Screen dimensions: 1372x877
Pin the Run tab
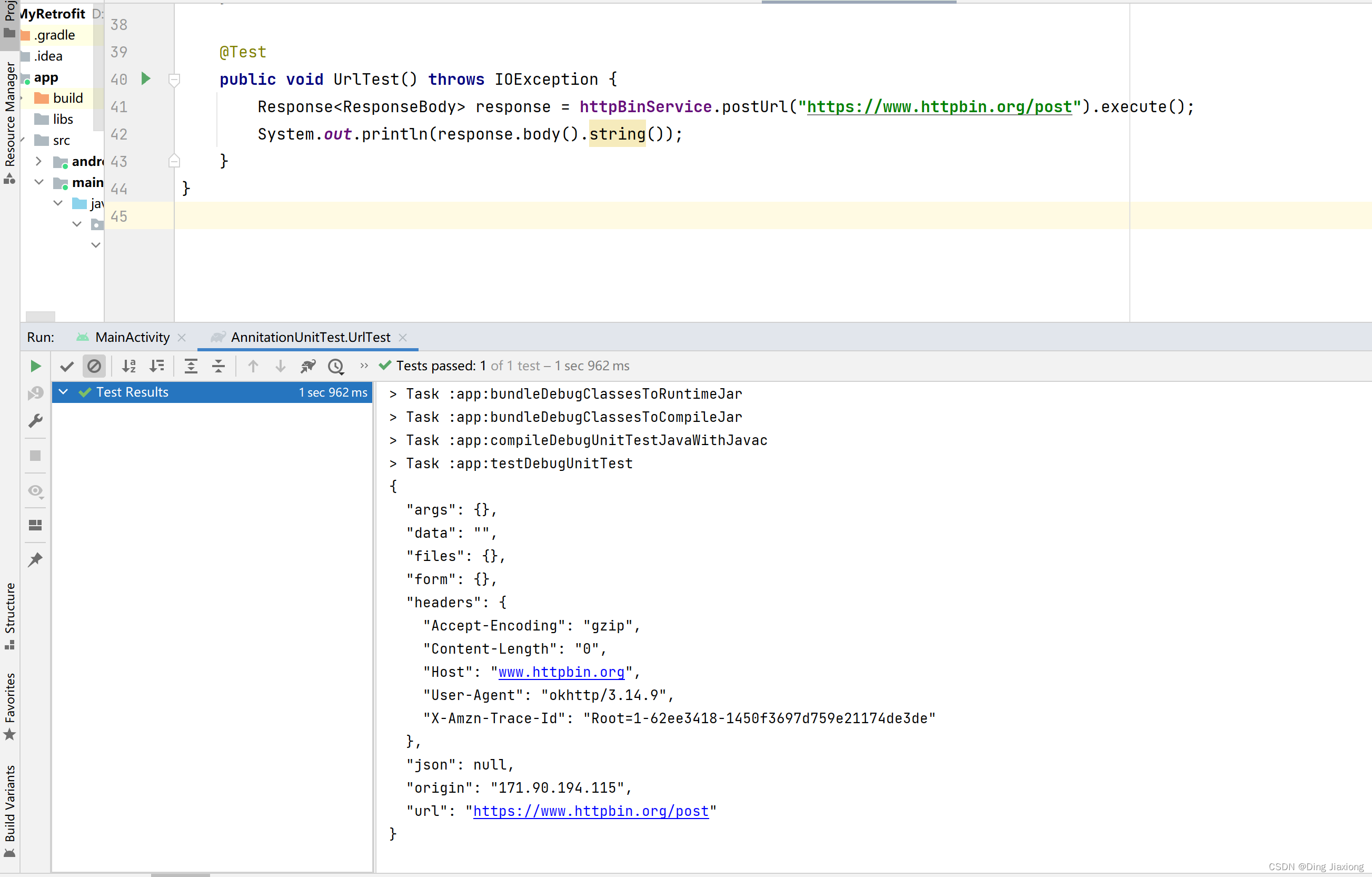35,559
